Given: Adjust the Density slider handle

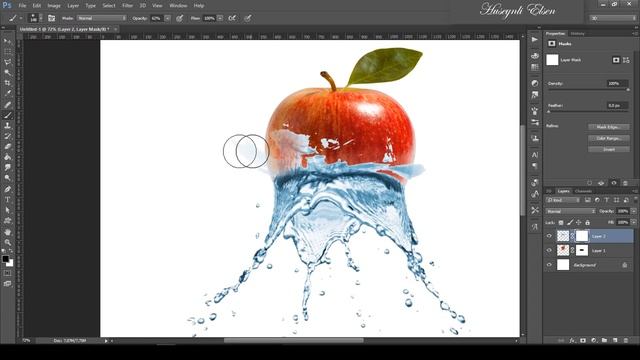Looking at the screenshot, I should coord(628,89).
